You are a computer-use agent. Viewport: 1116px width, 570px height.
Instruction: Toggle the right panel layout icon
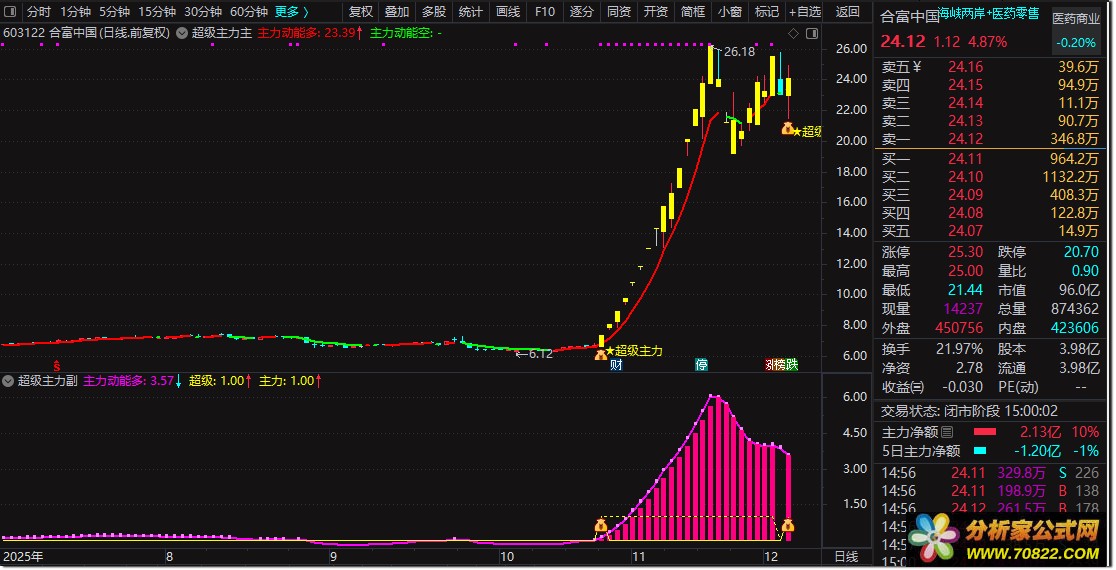(x=812, y=32)
